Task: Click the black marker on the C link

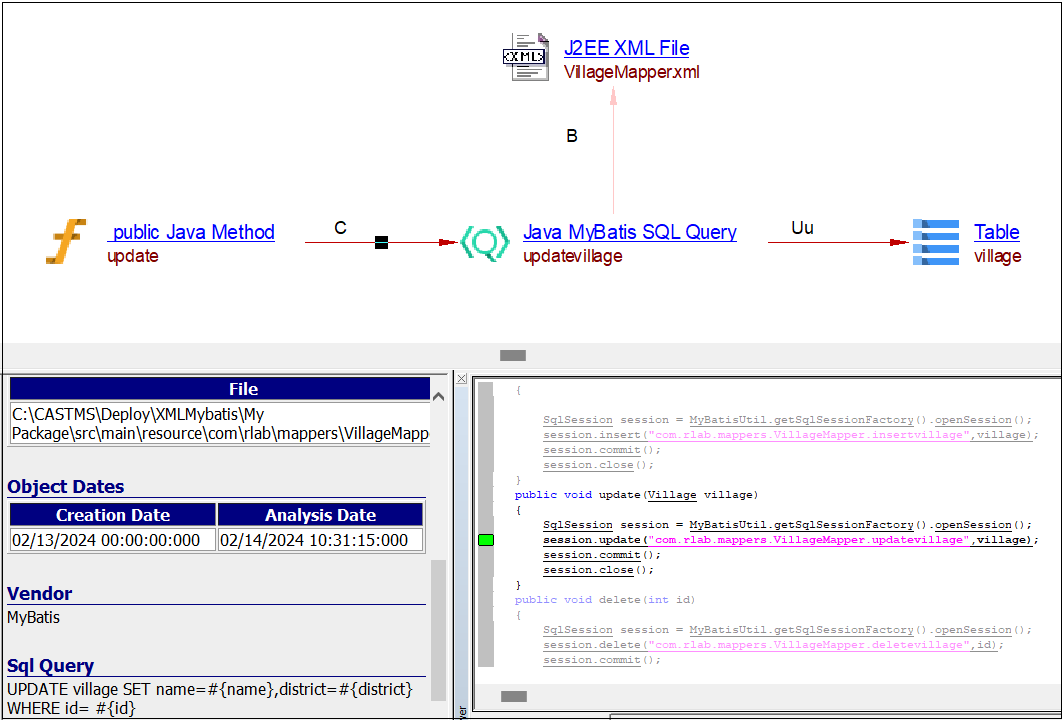Action: point(381,242)
